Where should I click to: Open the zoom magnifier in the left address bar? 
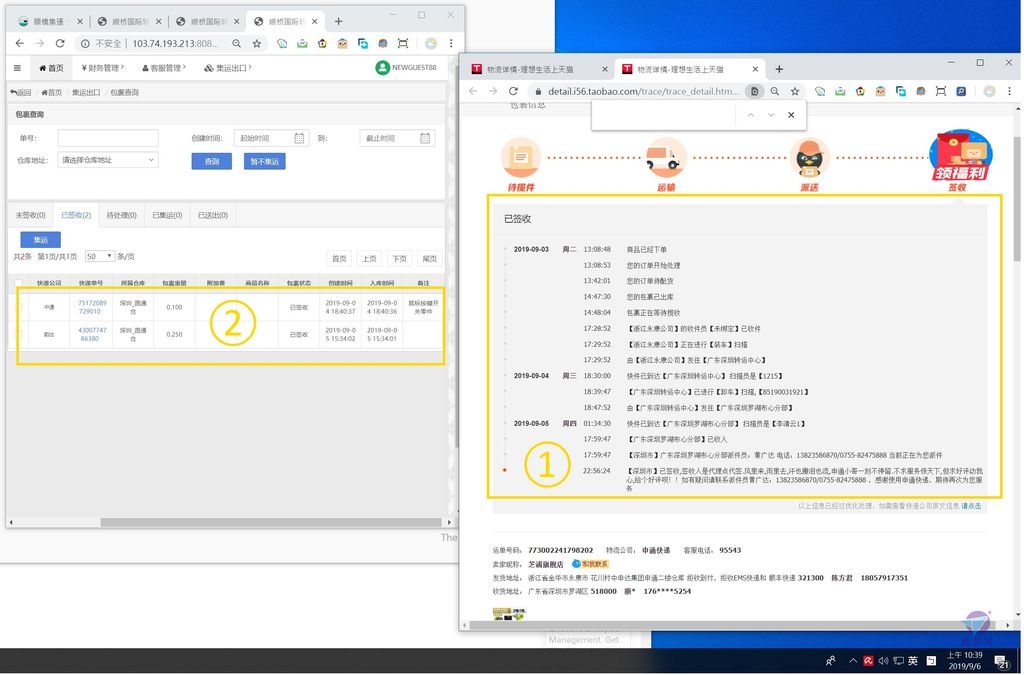236,43
